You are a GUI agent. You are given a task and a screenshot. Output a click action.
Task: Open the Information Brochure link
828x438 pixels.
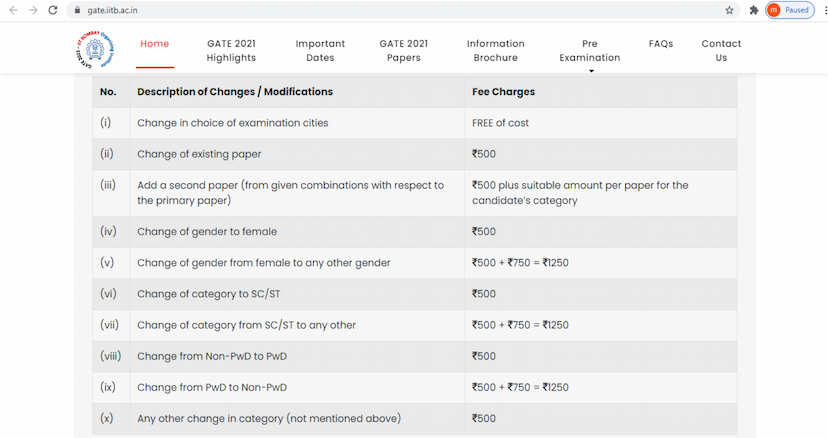[x=495, y=51]
